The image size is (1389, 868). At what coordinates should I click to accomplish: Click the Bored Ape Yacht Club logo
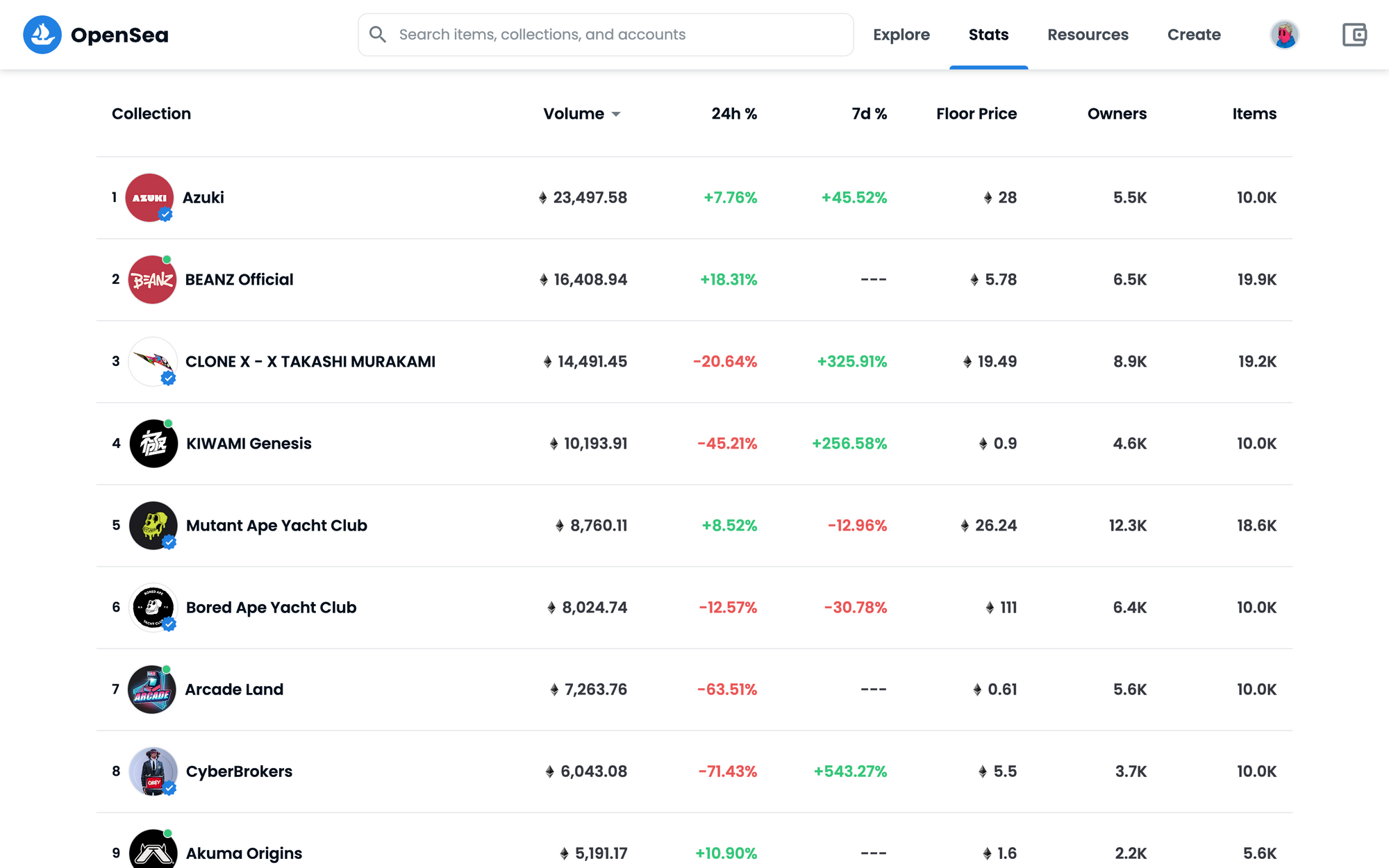pos(153,608)
